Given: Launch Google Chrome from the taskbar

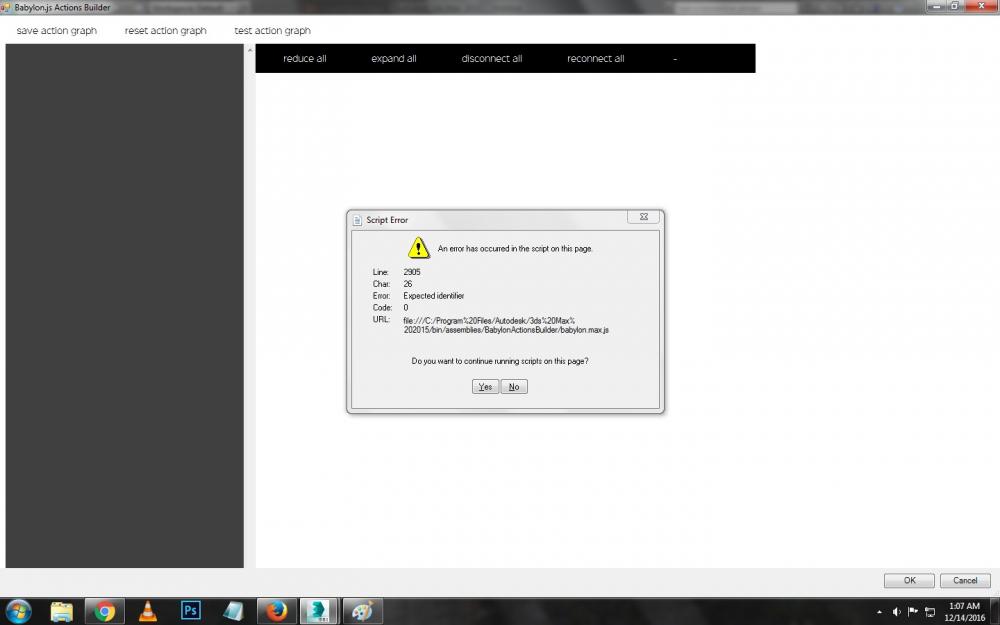Looking at the screenshot, I should click(105, 611).
